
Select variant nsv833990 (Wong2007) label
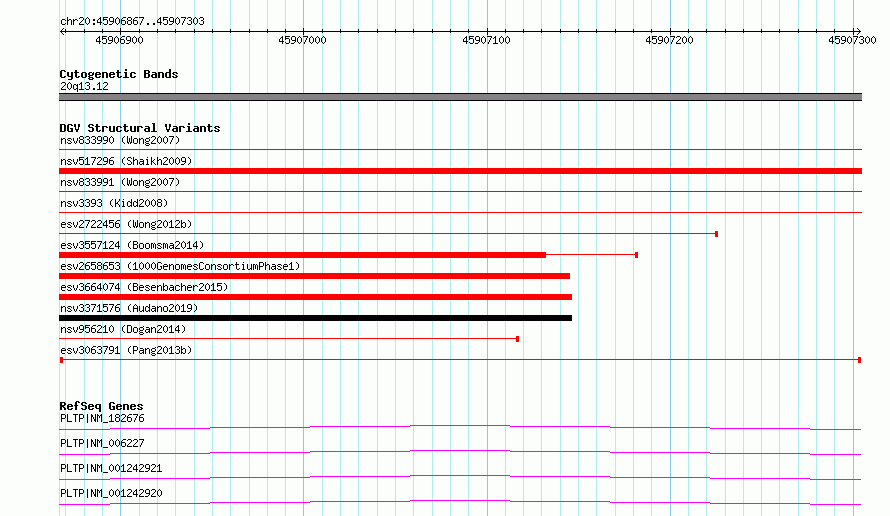[120, 140]
